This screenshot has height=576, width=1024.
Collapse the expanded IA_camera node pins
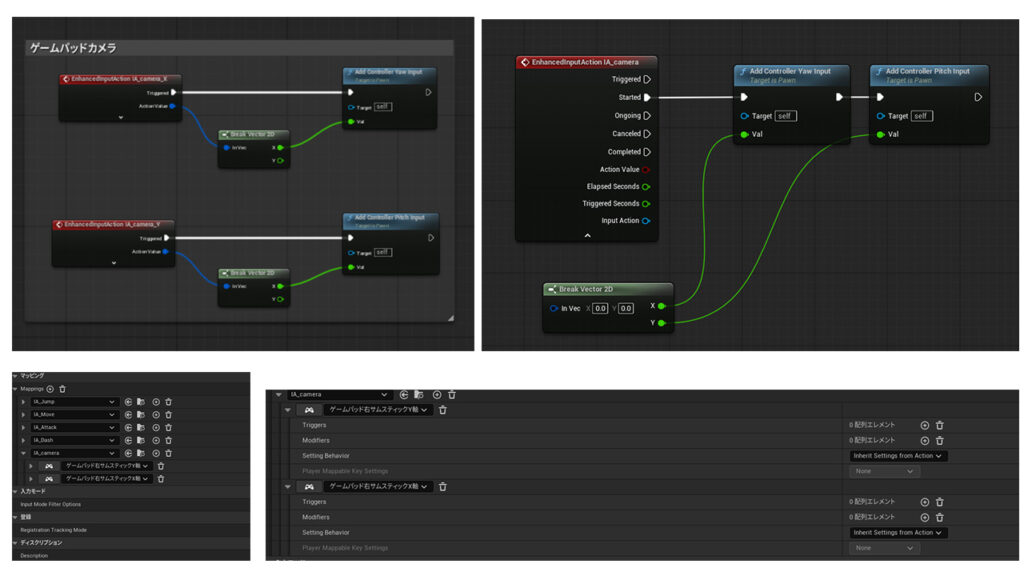[587, 235]
